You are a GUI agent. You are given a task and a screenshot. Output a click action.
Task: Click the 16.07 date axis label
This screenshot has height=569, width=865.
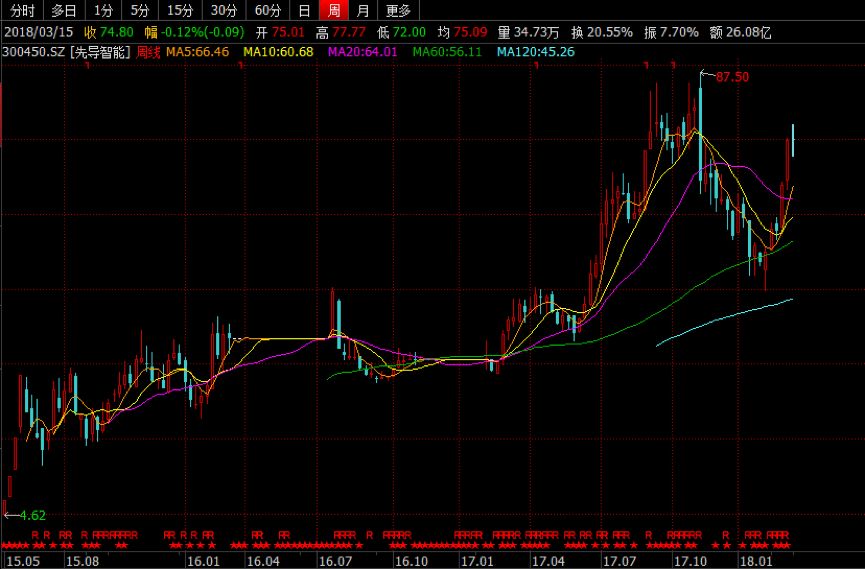335,561
